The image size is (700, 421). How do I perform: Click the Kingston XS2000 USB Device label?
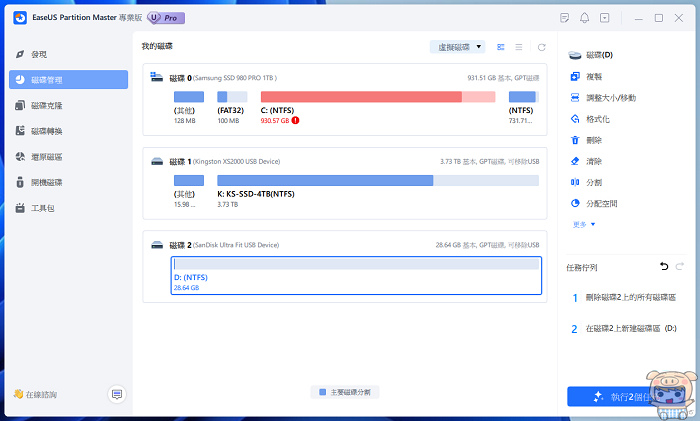point(237,162)
